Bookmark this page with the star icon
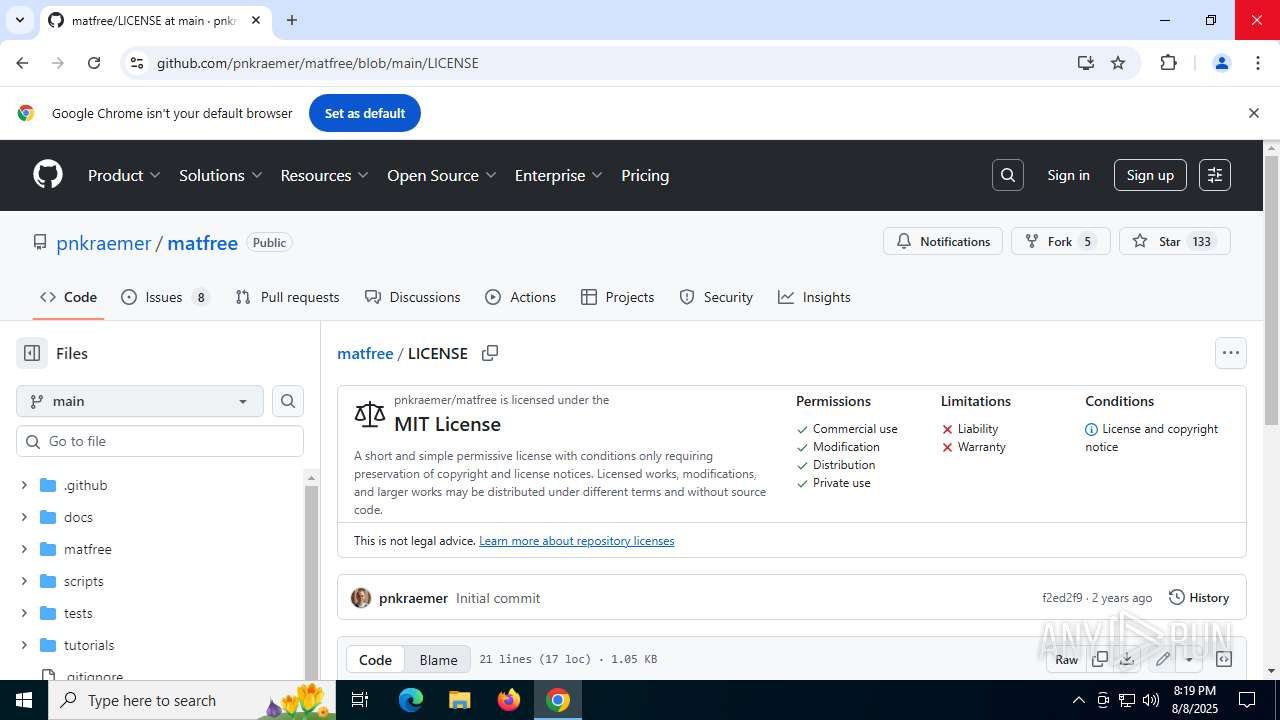 (1118, 63)
